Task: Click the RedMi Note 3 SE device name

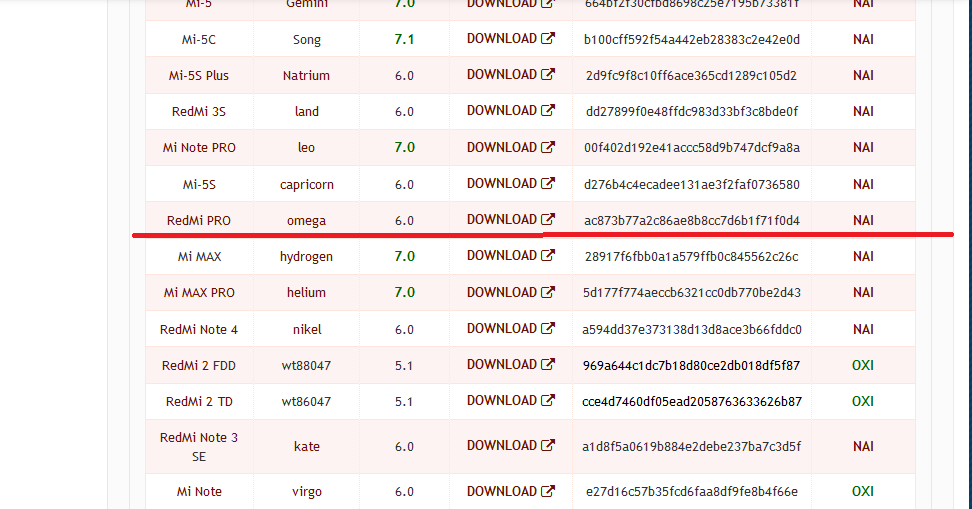Action: point(199,447)
